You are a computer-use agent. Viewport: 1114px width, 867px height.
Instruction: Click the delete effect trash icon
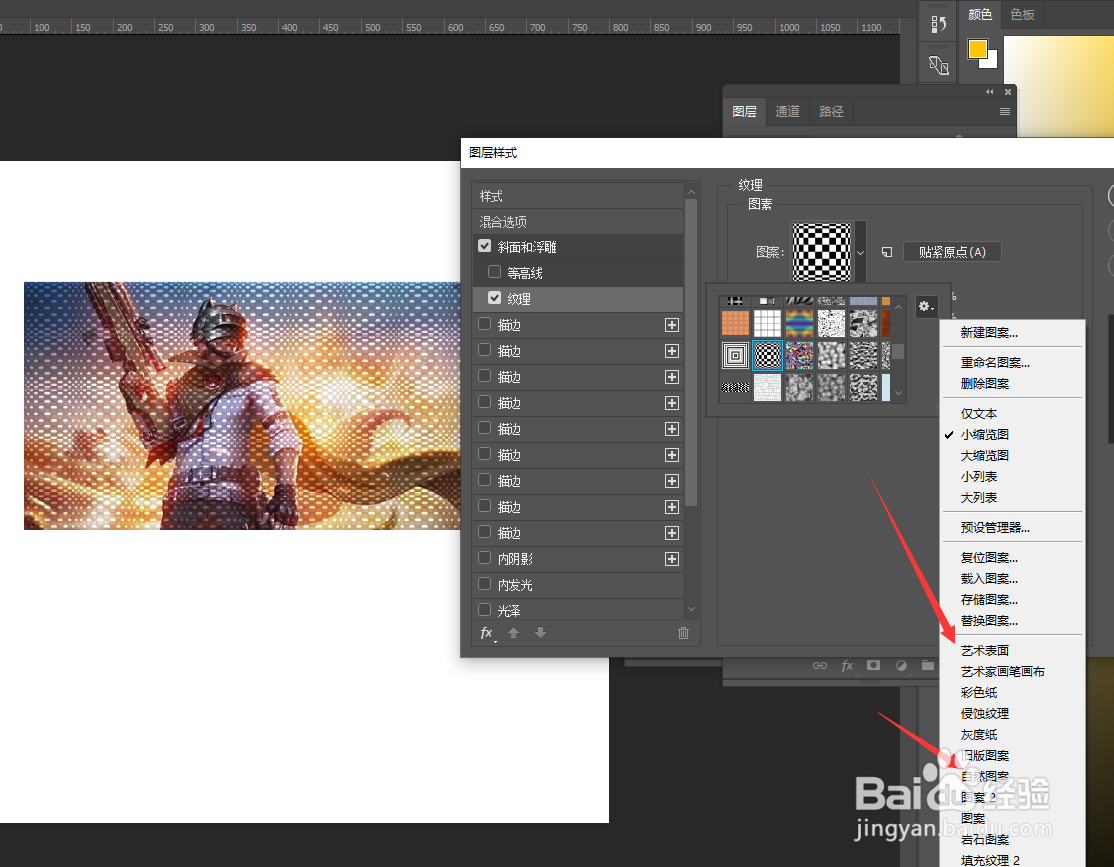[683, 632]
